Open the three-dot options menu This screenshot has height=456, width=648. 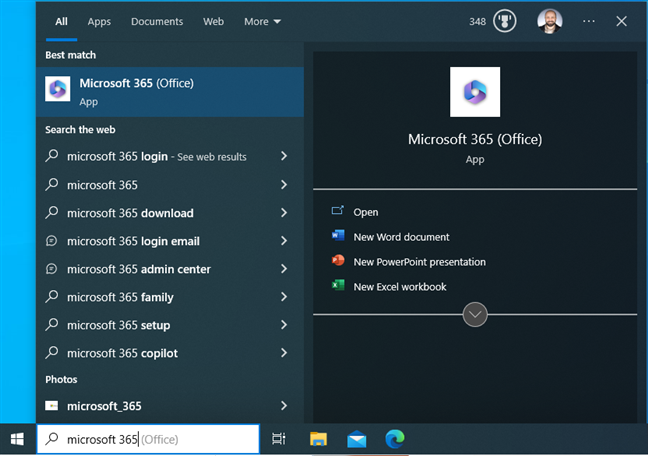pos(588,21)
